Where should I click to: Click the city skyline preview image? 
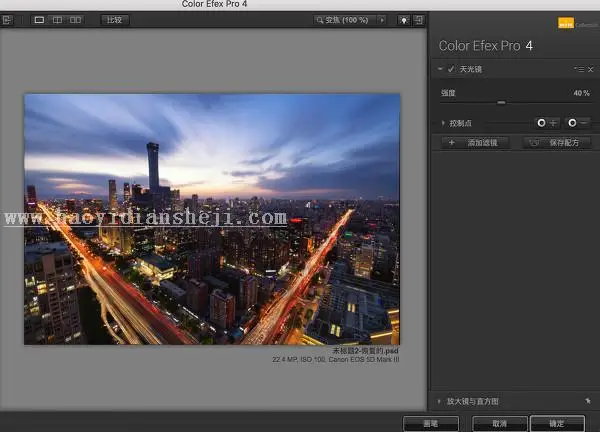212,219
